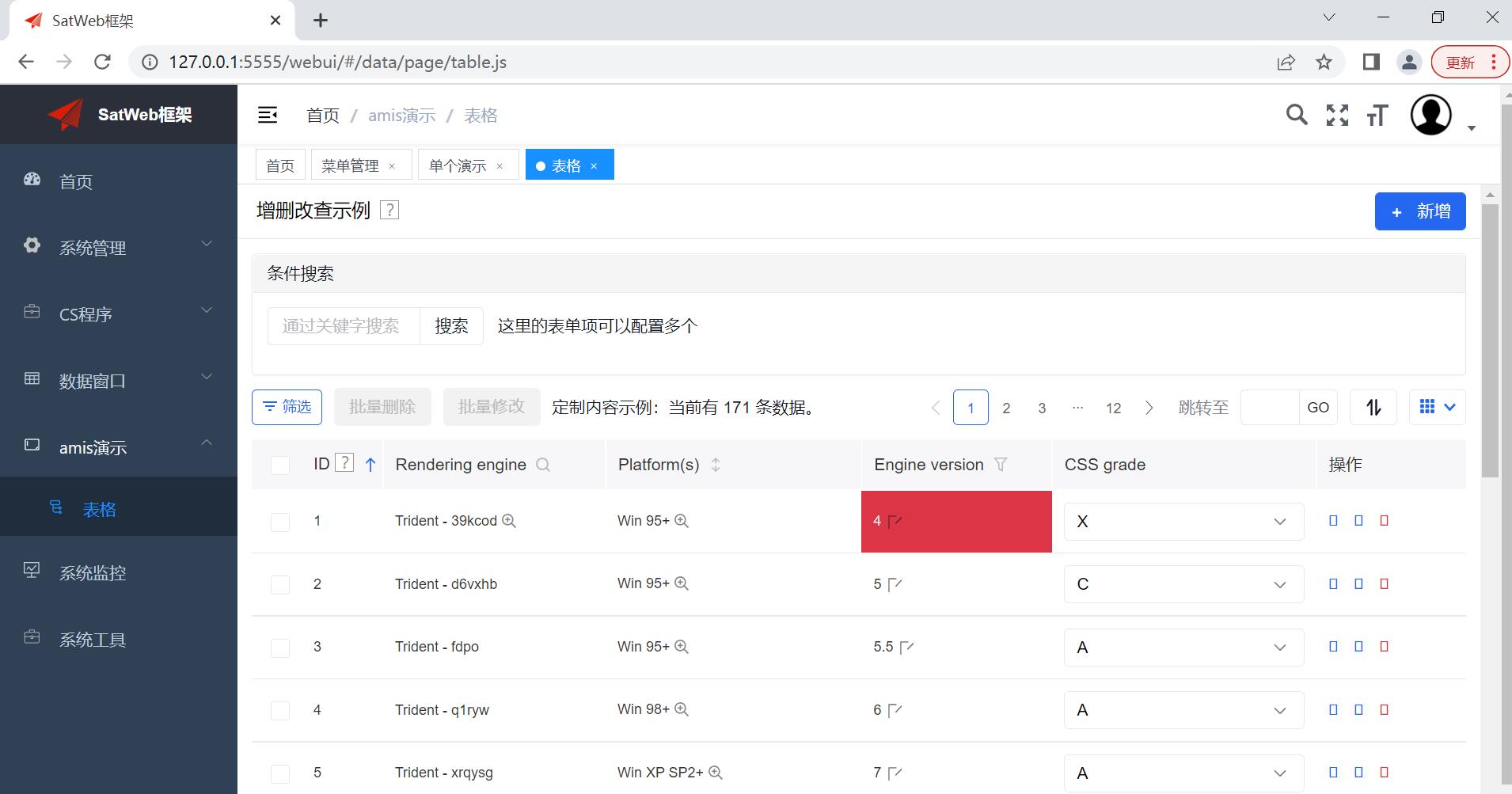
Task: Zoom Rendering engine cell Trident - 39kcod
Action: 509,521
